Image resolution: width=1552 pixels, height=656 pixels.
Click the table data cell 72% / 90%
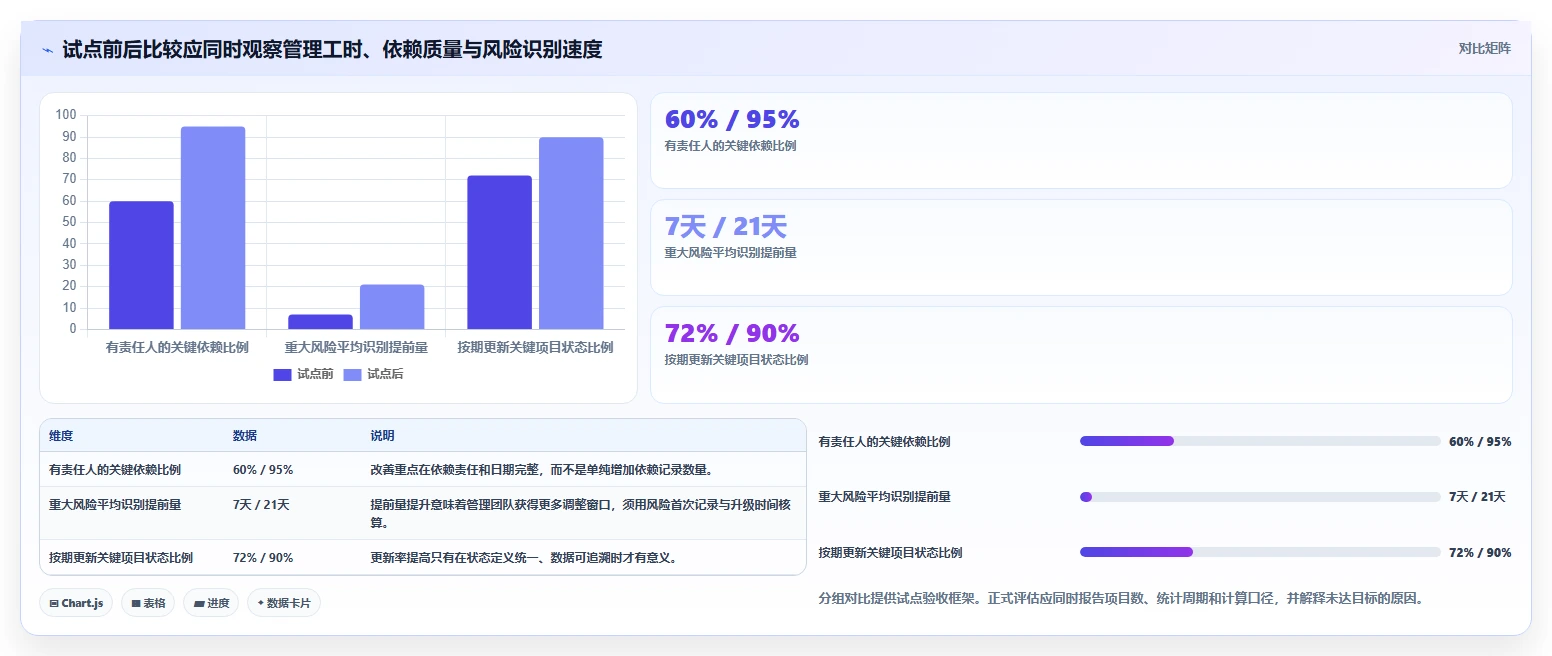pos(263,558)
